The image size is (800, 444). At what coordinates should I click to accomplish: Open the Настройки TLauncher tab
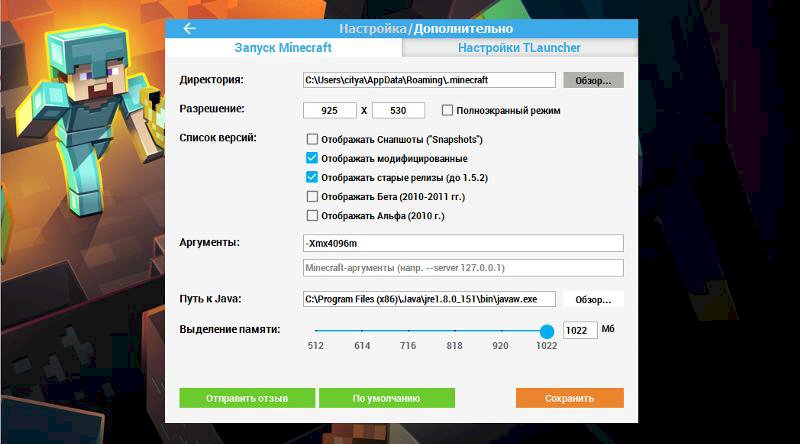(x=519, y=48)
